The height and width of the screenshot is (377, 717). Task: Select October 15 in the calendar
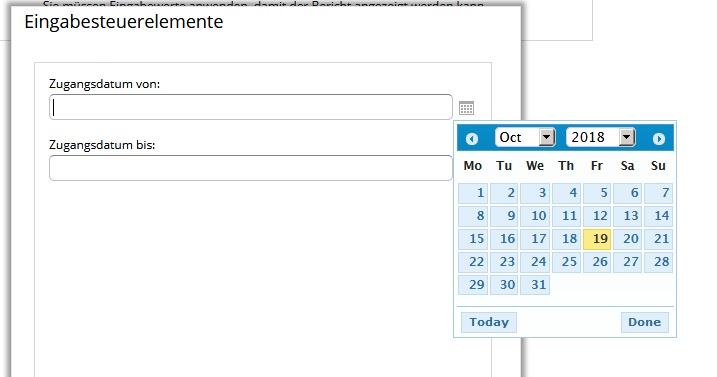click(473, 239)
